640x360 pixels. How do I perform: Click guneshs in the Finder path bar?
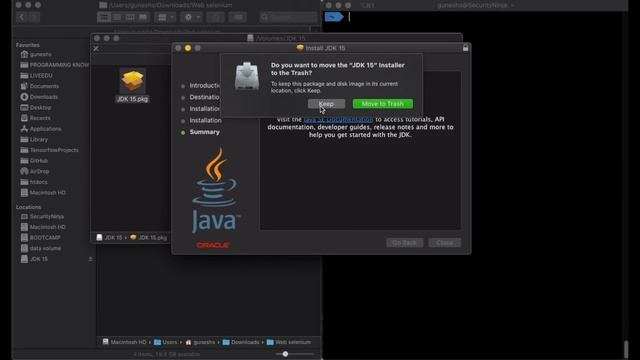coord(200,342)
